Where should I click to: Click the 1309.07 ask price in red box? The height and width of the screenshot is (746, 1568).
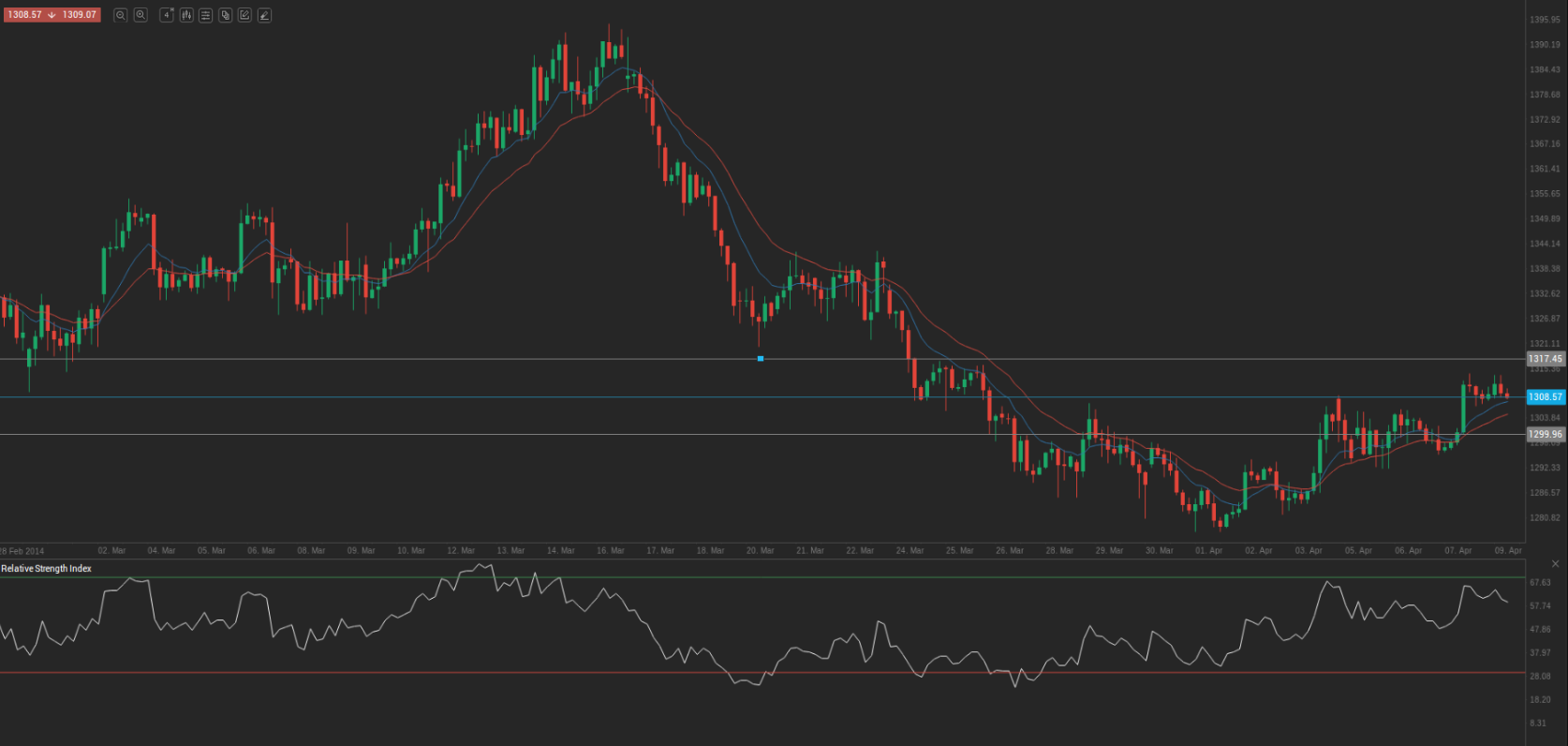click(80, 15)
